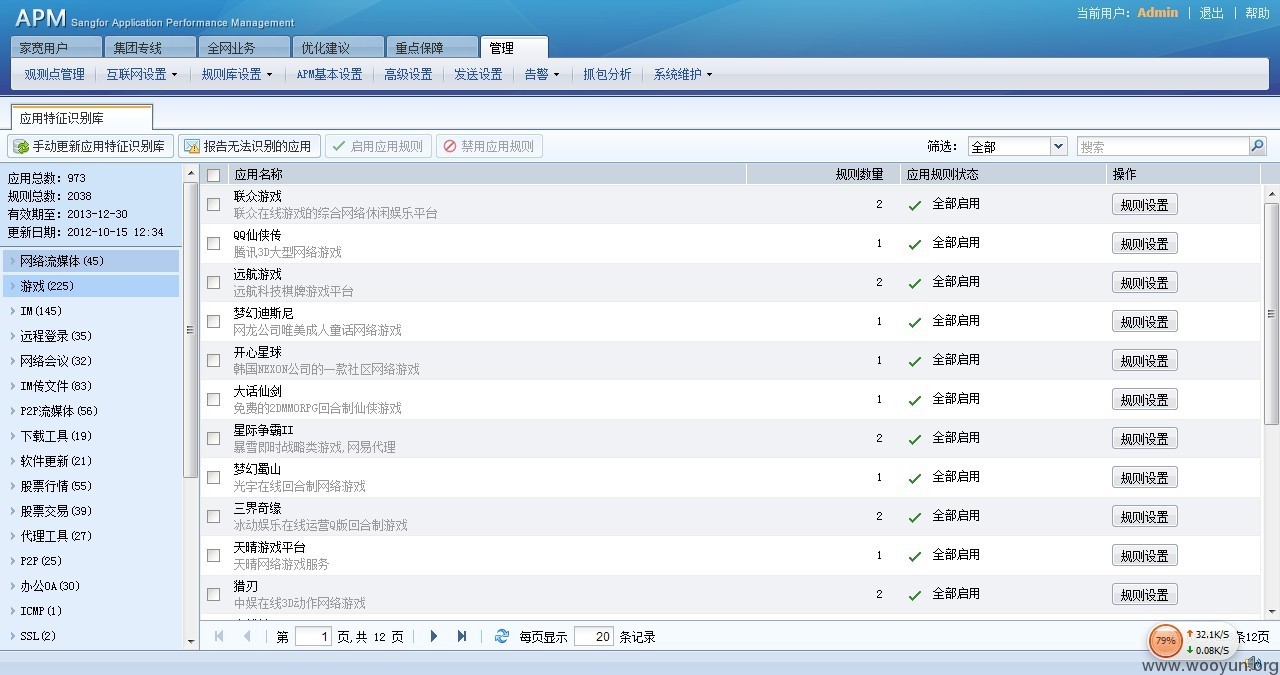
Task: Check the 天晴游戏平台 row checkbox
Action: coord(213,555)
